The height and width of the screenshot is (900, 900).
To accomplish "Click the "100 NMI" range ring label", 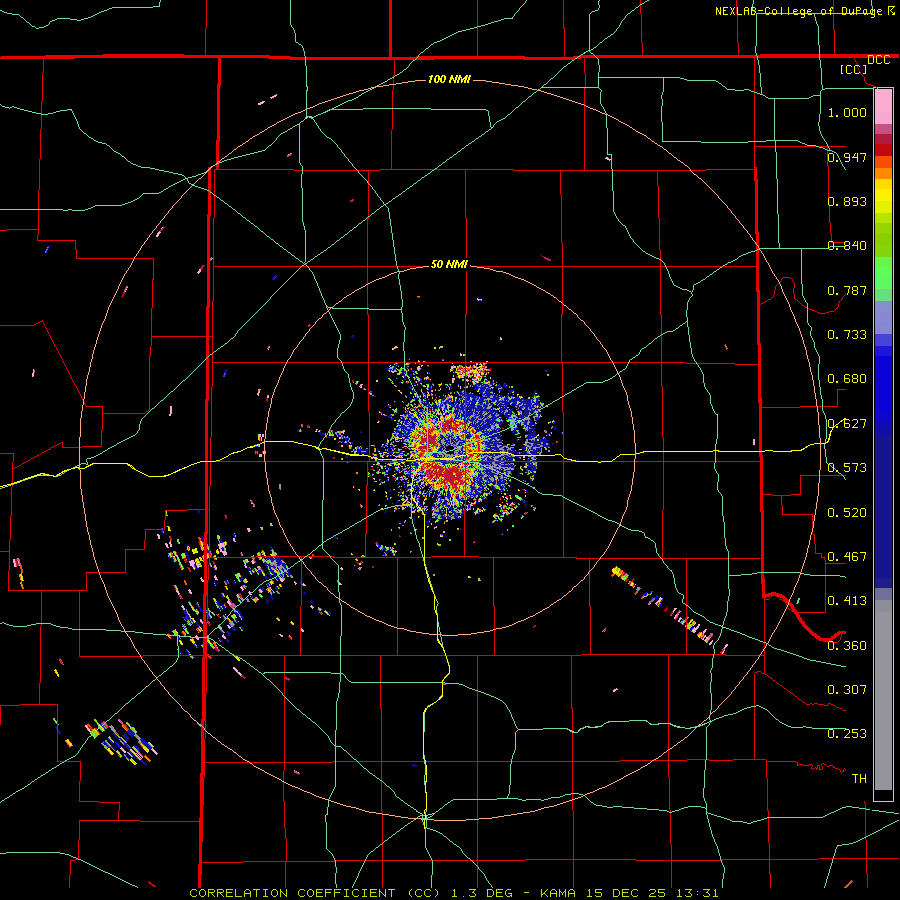I will click(x=449, y=79).
